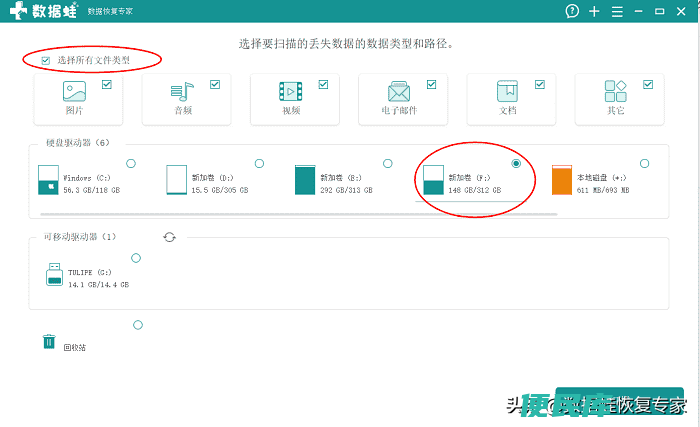Click the 新加卷 (F:) drive icon
This screenshot has height=427, width=700.
[x=433, y=180]
